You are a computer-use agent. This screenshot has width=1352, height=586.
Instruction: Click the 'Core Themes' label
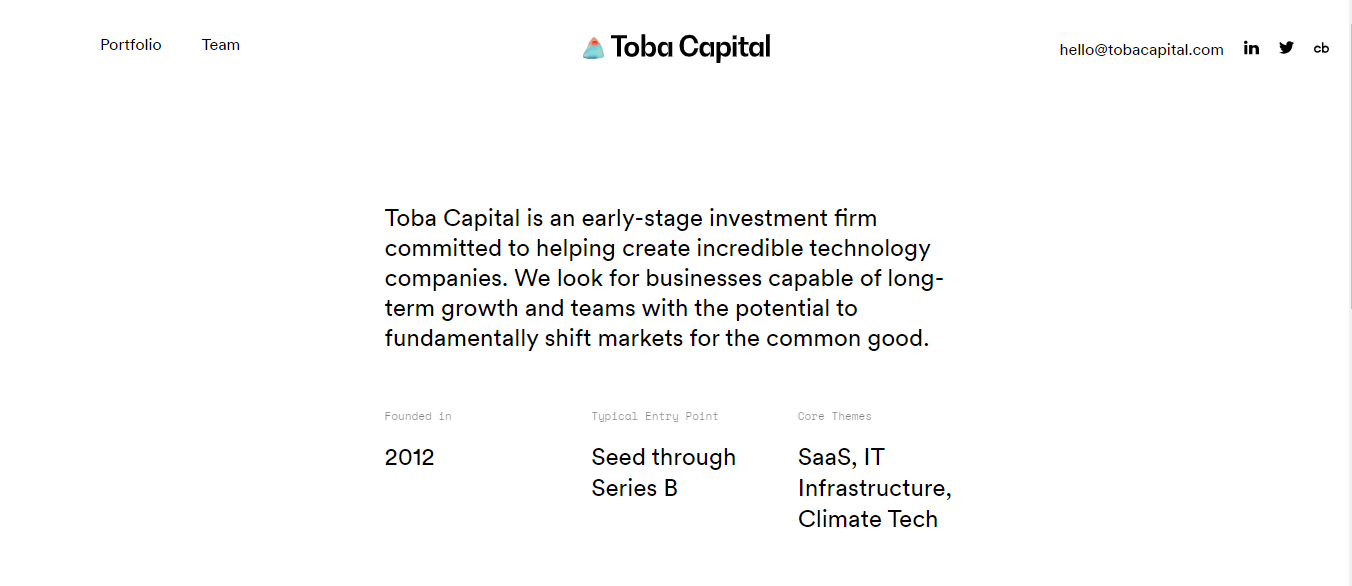pos(835,416)
